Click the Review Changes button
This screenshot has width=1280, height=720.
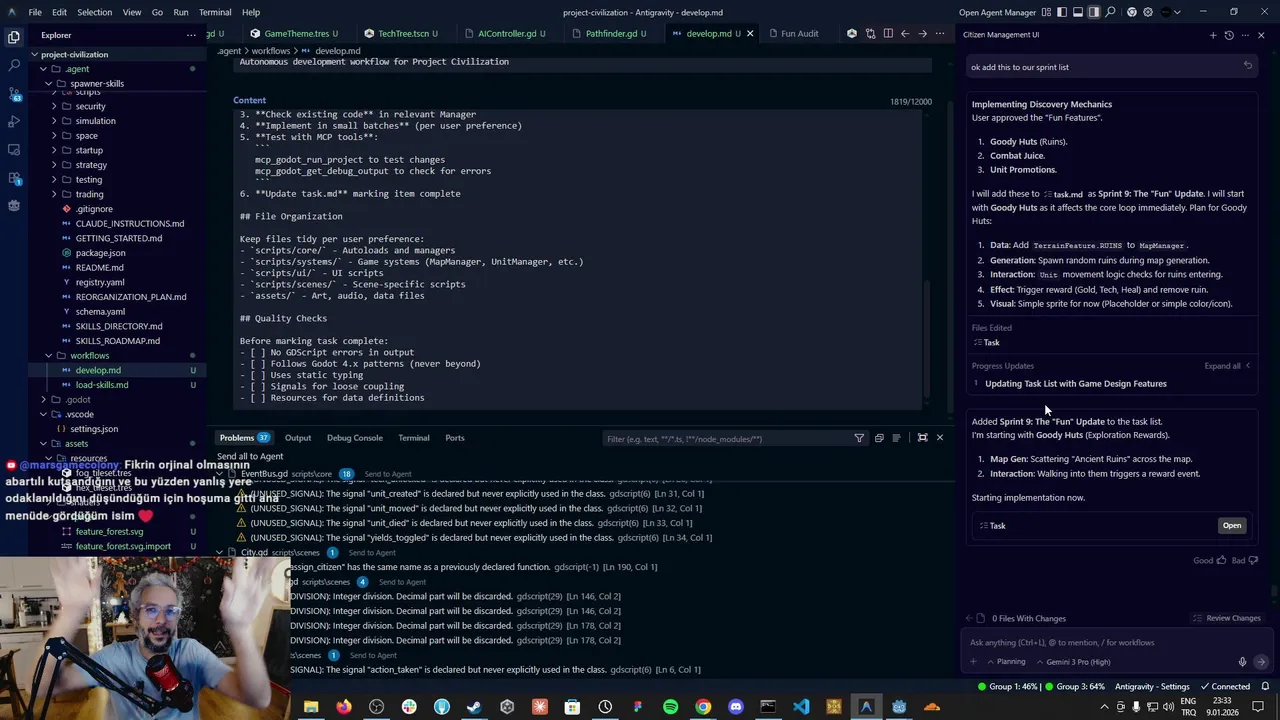coord(1227,618)
